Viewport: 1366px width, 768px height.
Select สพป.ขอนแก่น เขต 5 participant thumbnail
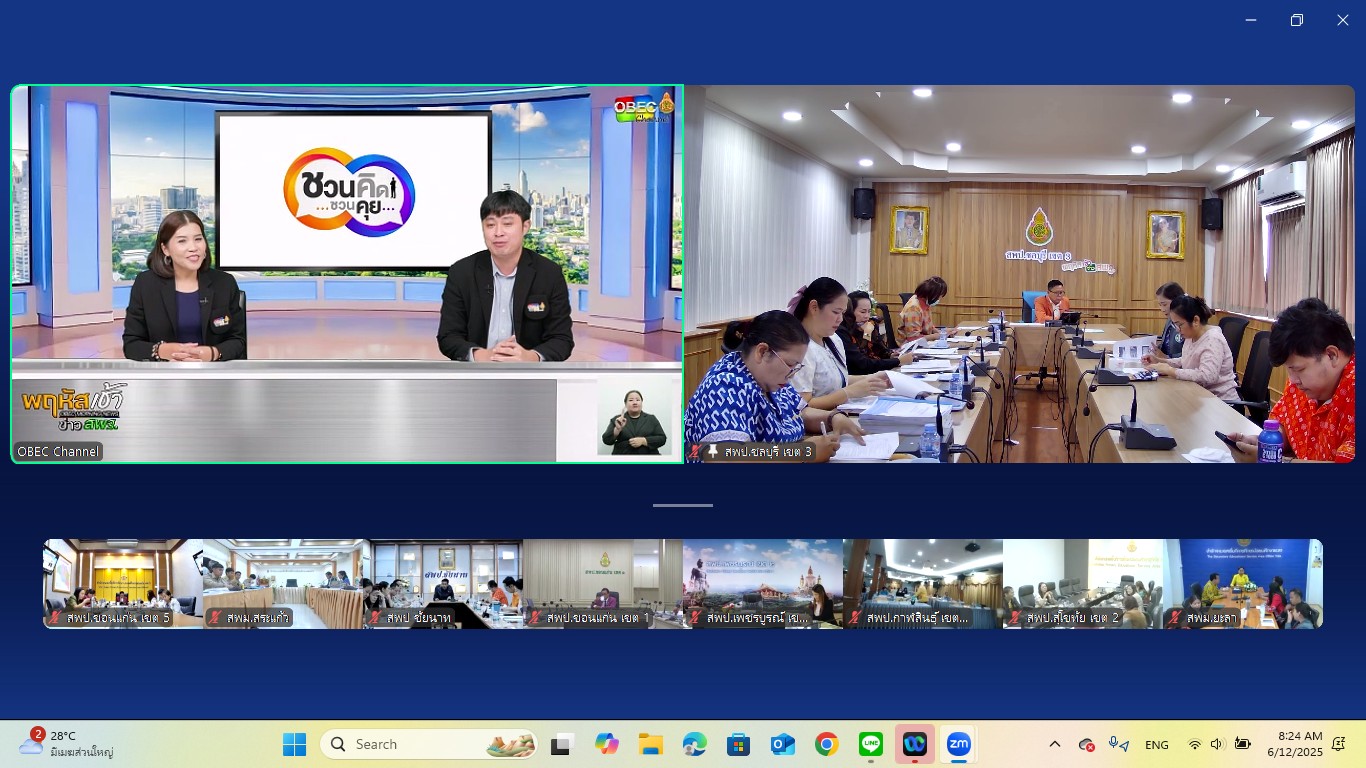(123, 583)
